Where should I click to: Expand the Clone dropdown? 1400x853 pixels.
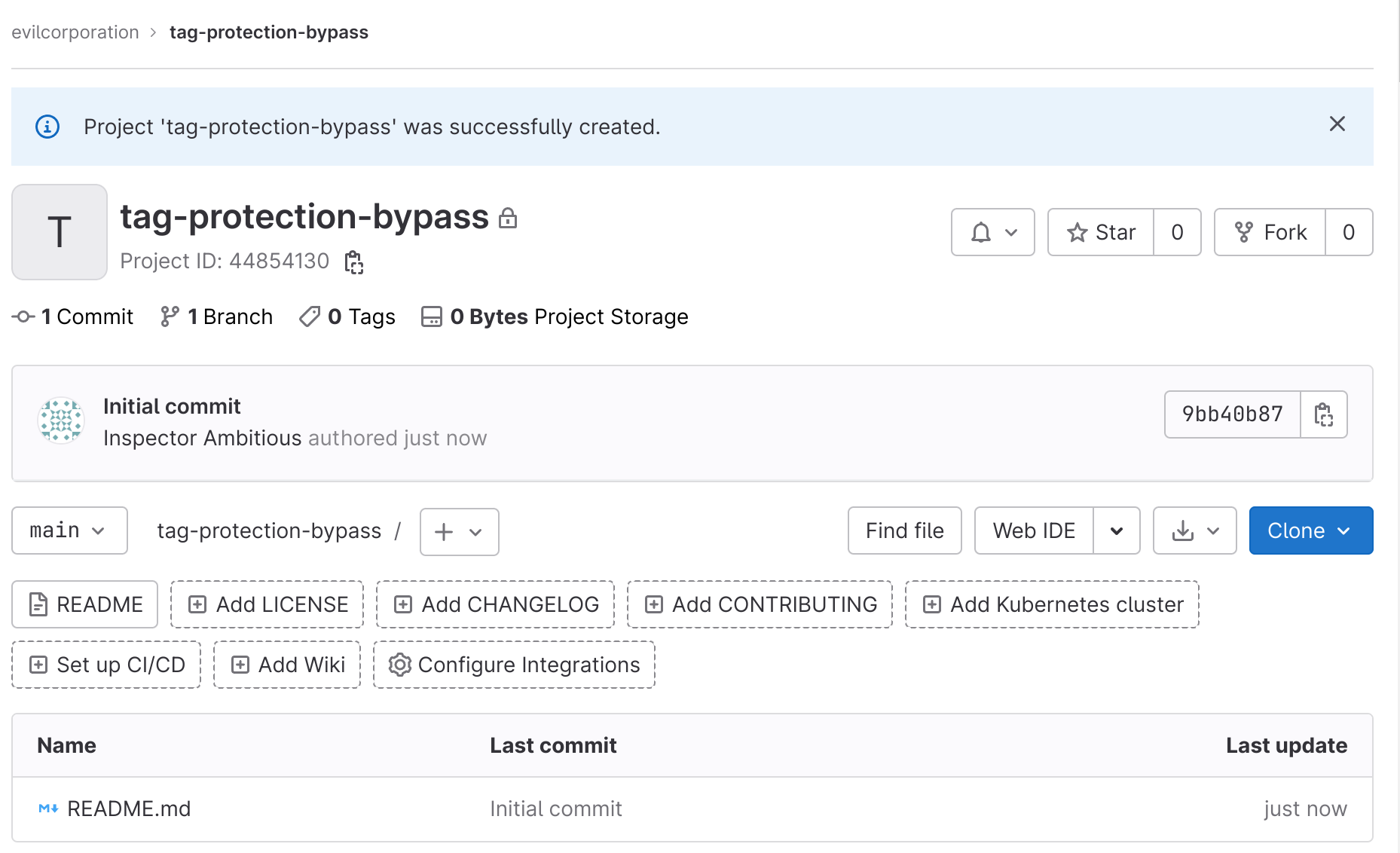1310,531
